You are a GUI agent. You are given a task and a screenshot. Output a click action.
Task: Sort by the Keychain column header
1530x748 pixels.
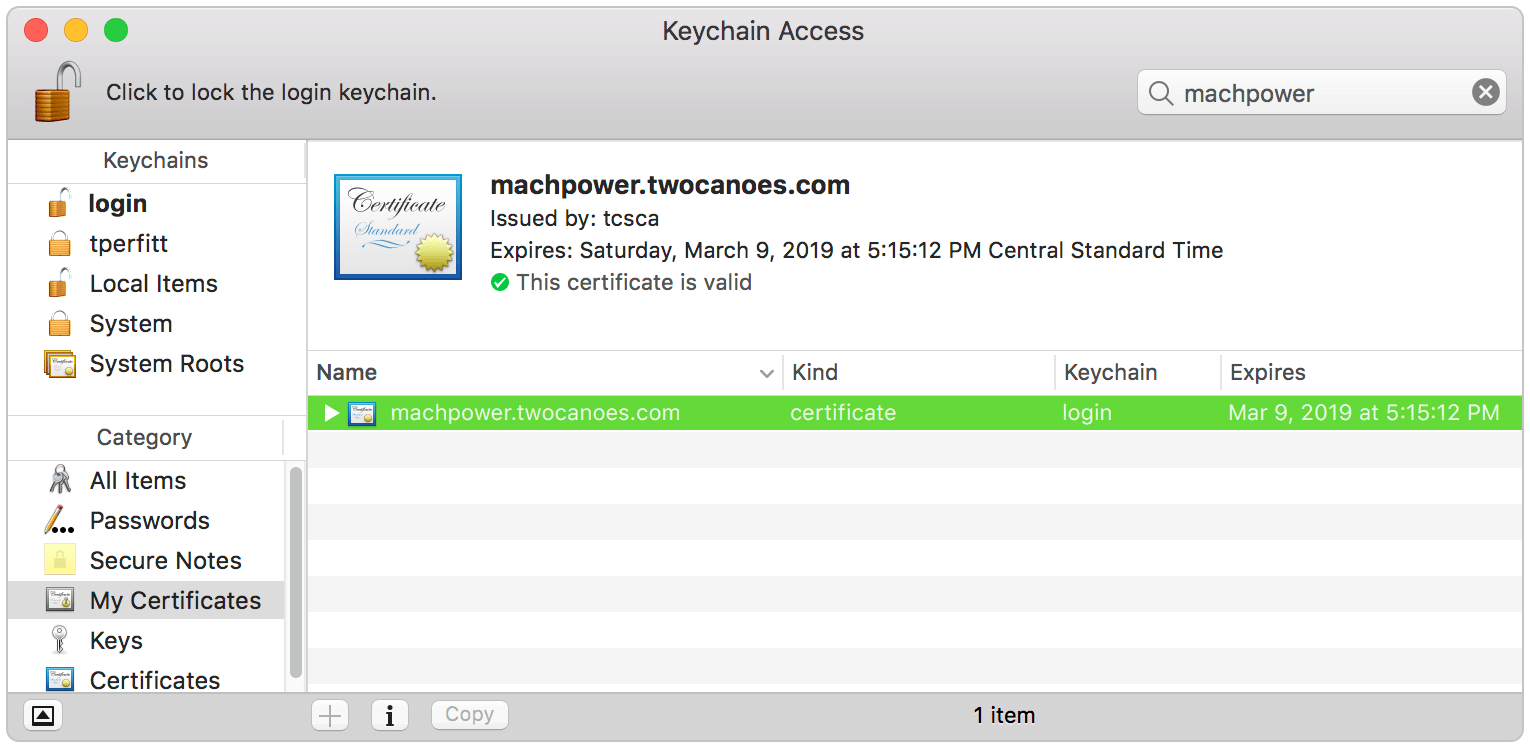1138,373
